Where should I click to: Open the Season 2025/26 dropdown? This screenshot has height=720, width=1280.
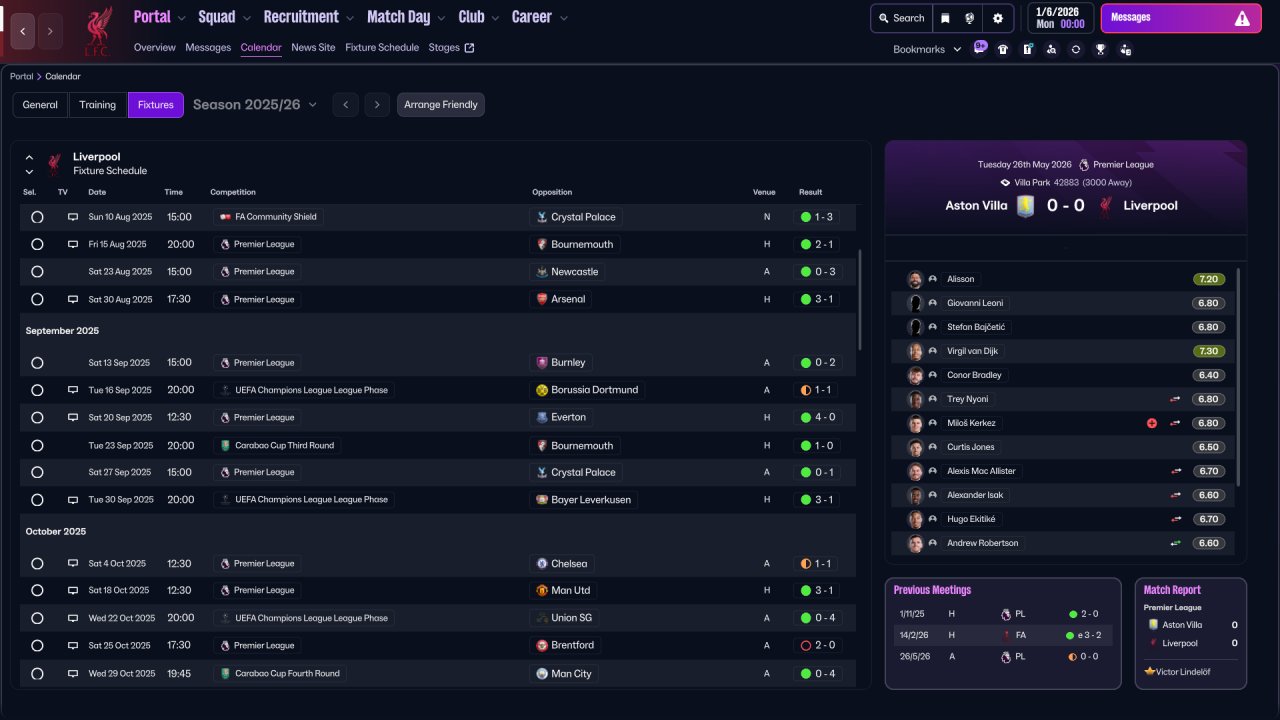(255, 105)
